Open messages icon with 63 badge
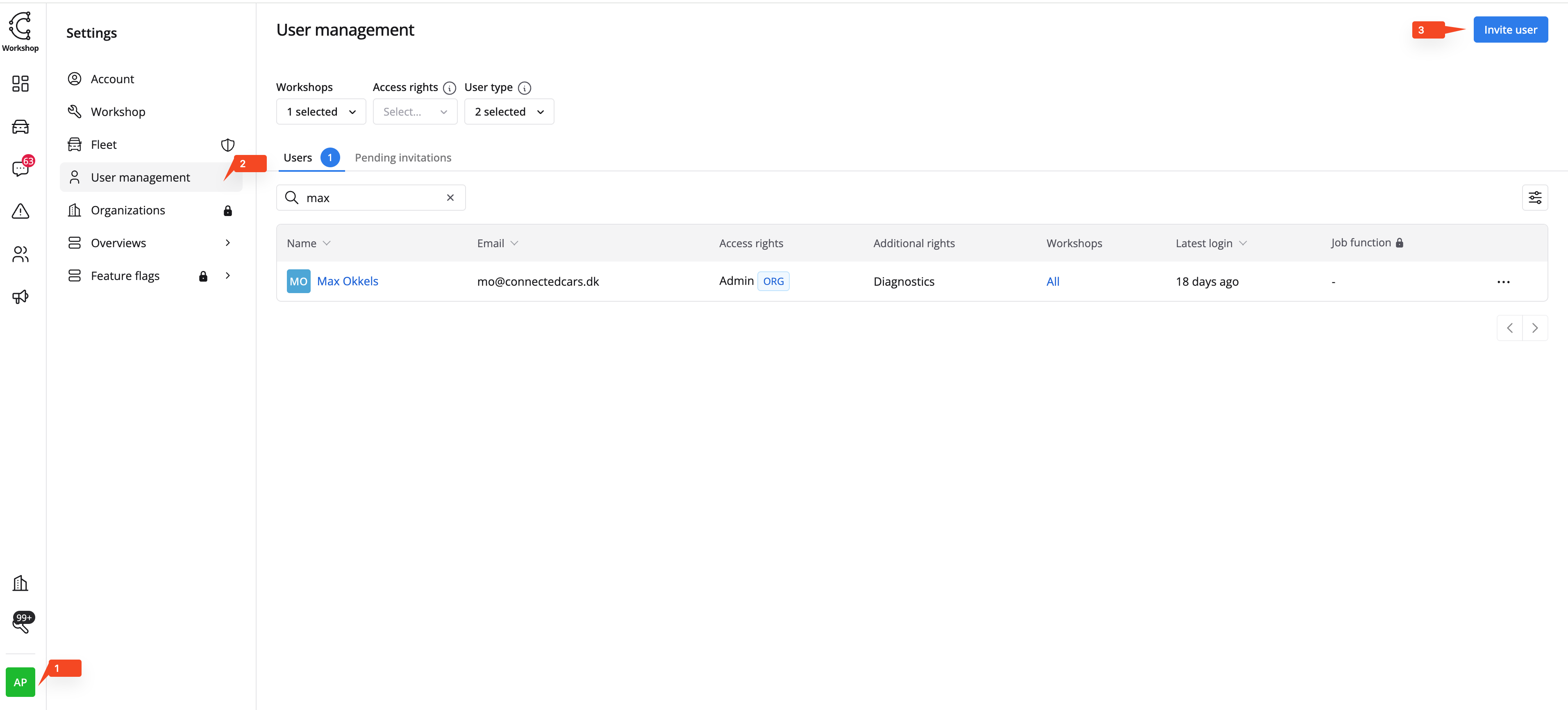The image size is (1568, 710). 20,168
